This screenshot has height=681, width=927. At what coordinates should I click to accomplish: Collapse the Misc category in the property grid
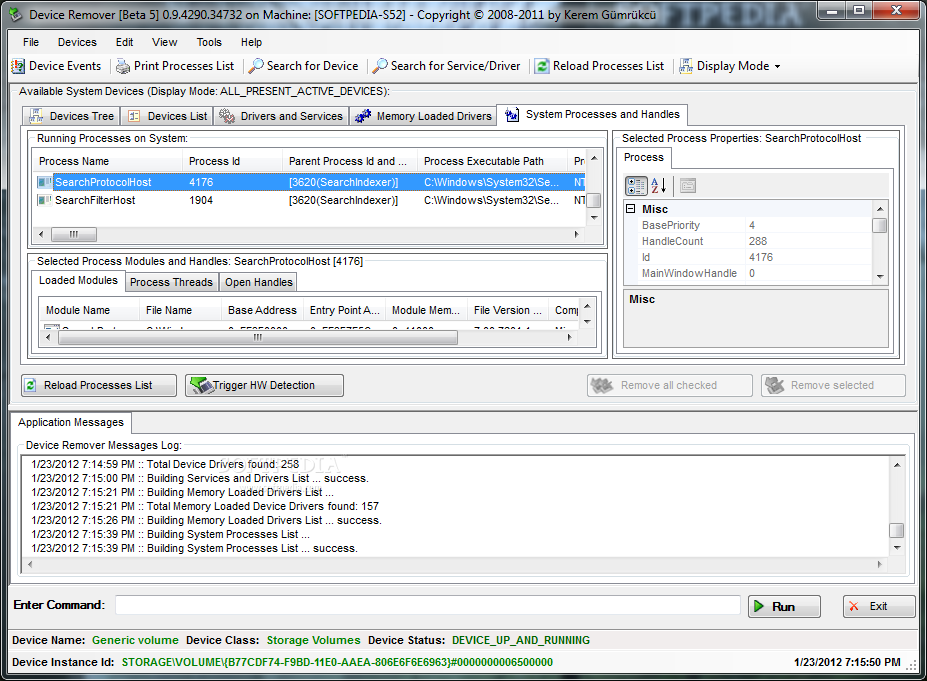pyautogui.click(x=630, y=209)
